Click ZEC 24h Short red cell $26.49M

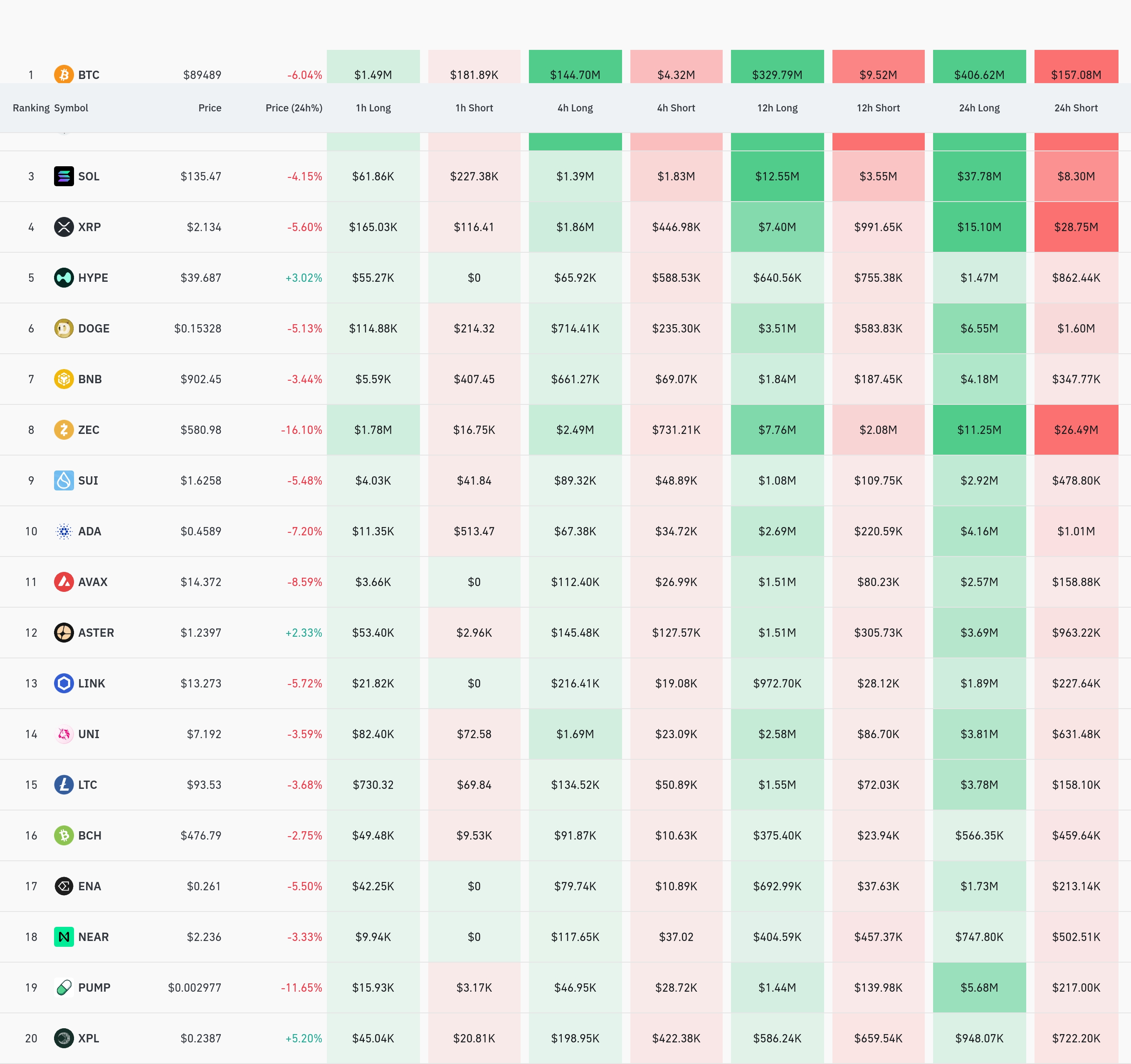point(1076,430)
